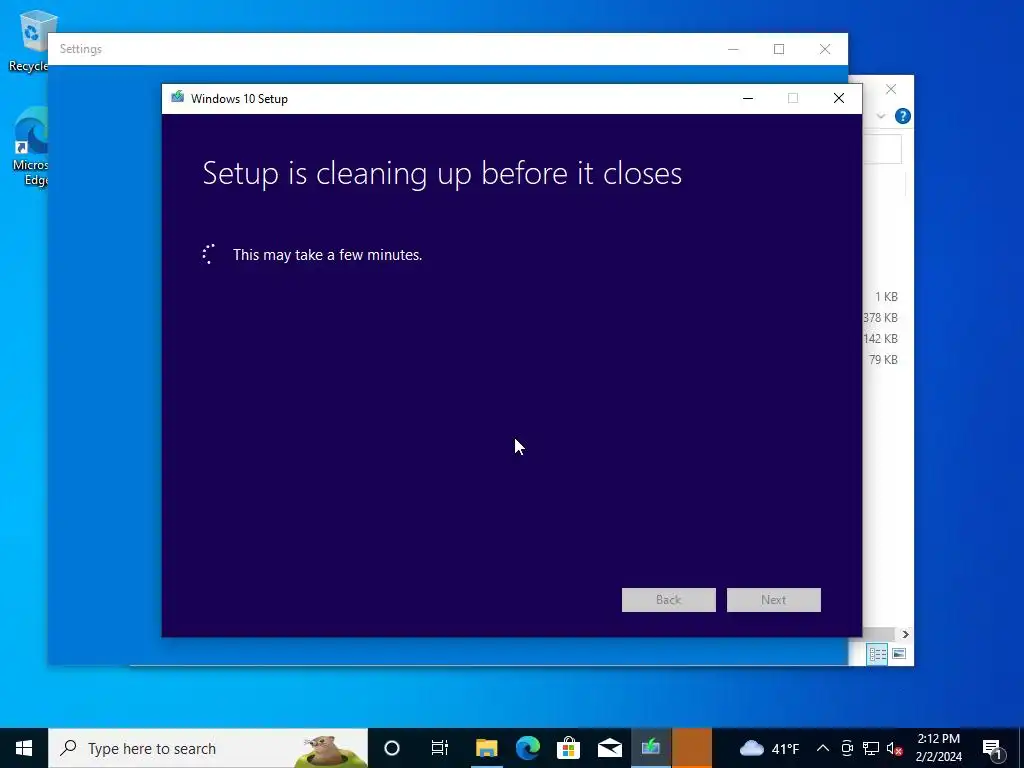Image resolution: width=1024 pixels, height=768 pixels.
Task: Open Cortana circle icon on taskbar
Action: point(391,748)
